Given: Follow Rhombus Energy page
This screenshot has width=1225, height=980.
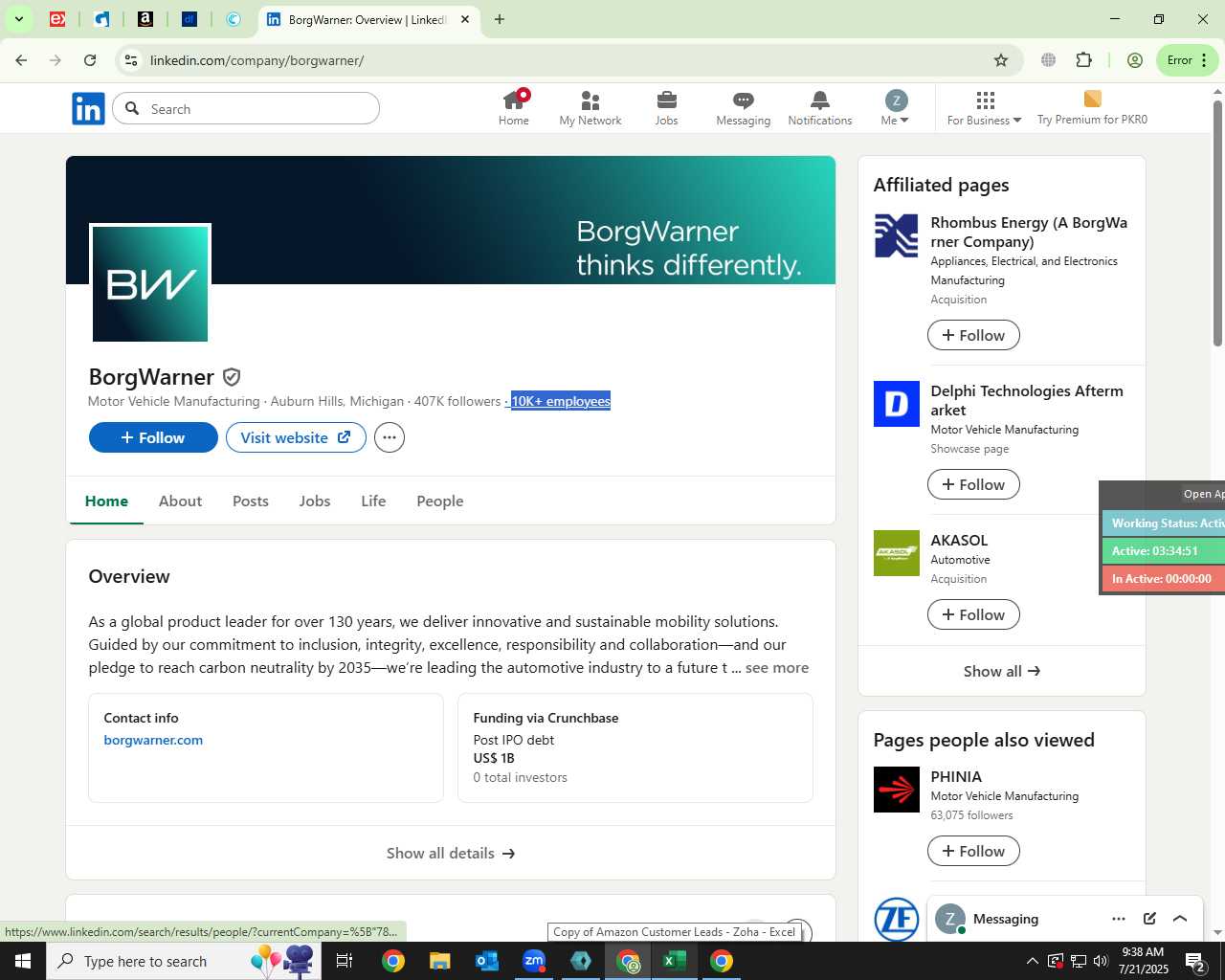Looking at the screenshot, I should (973, 335).
